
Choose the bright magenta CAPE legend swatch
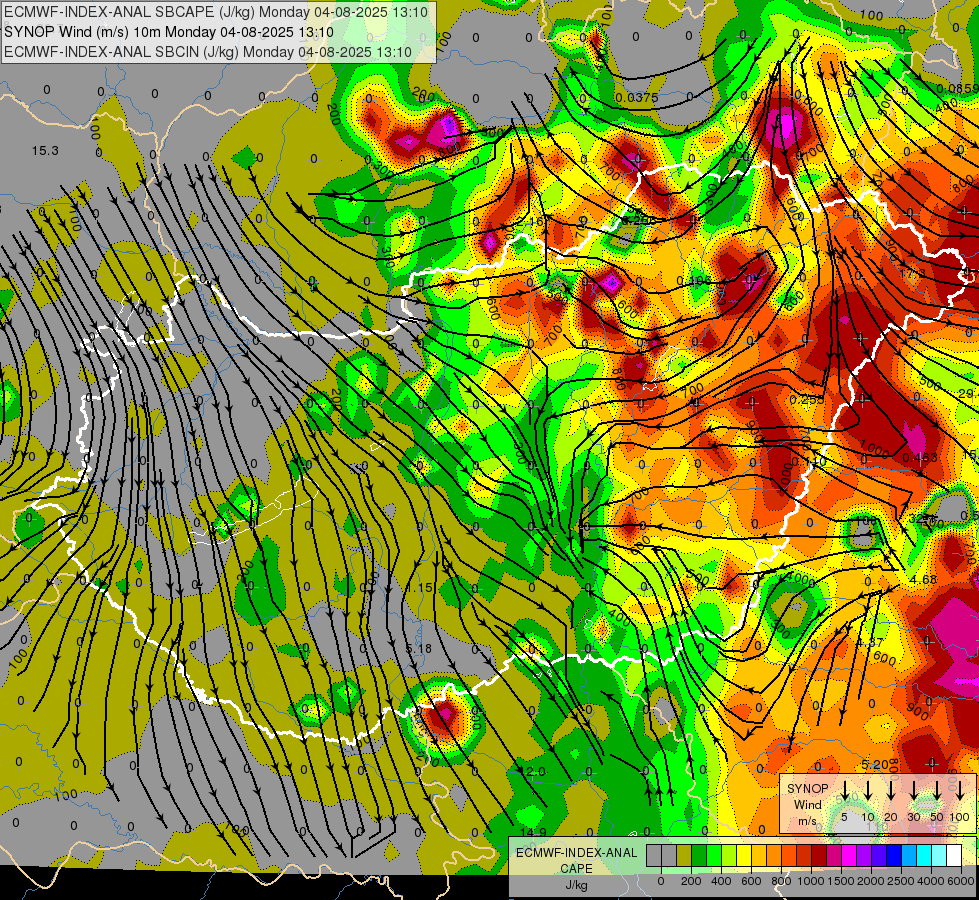pos(849,855)
